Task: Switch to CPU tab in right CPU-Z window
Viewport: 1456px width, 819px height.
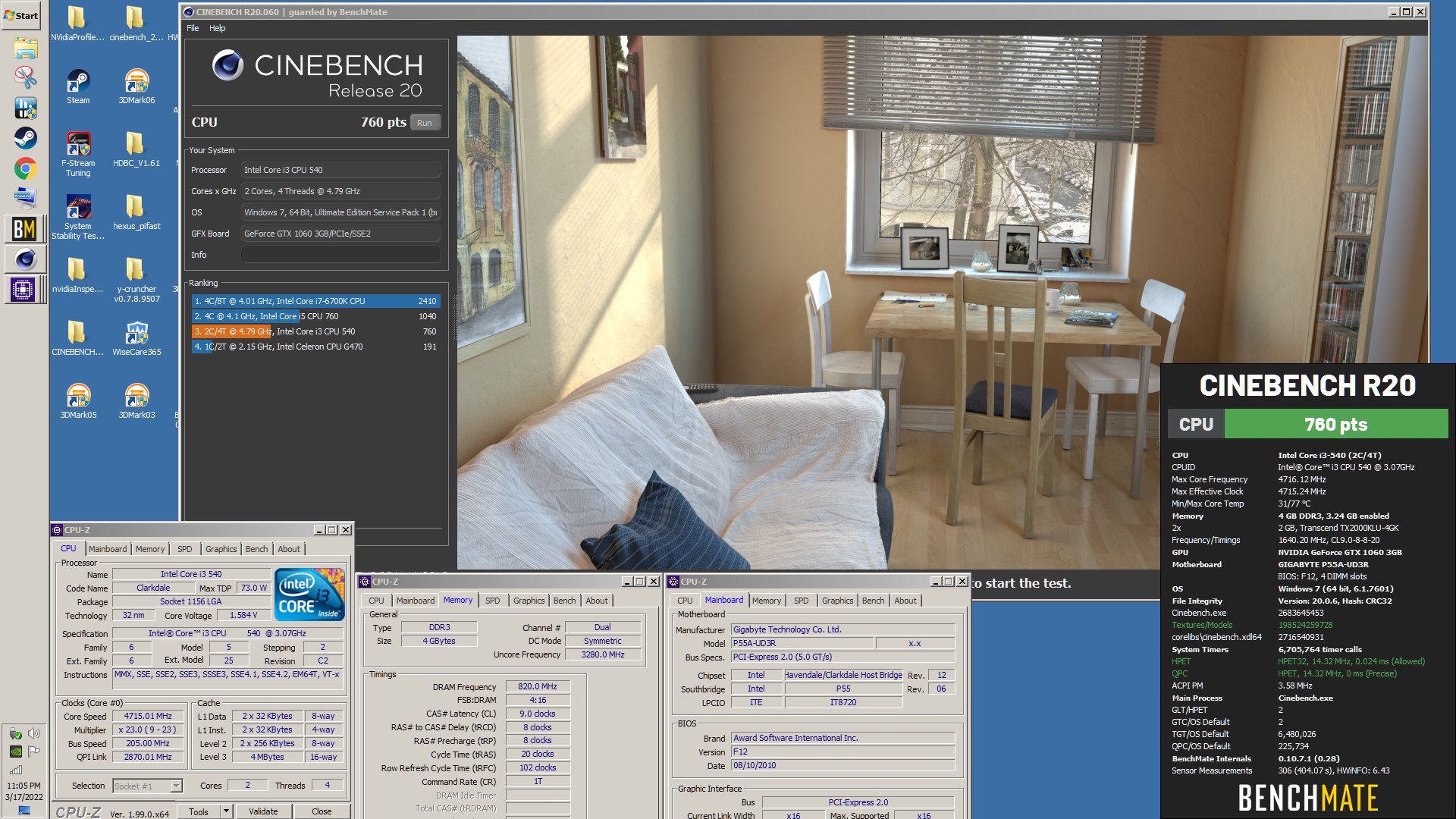Action: point(685,601)
